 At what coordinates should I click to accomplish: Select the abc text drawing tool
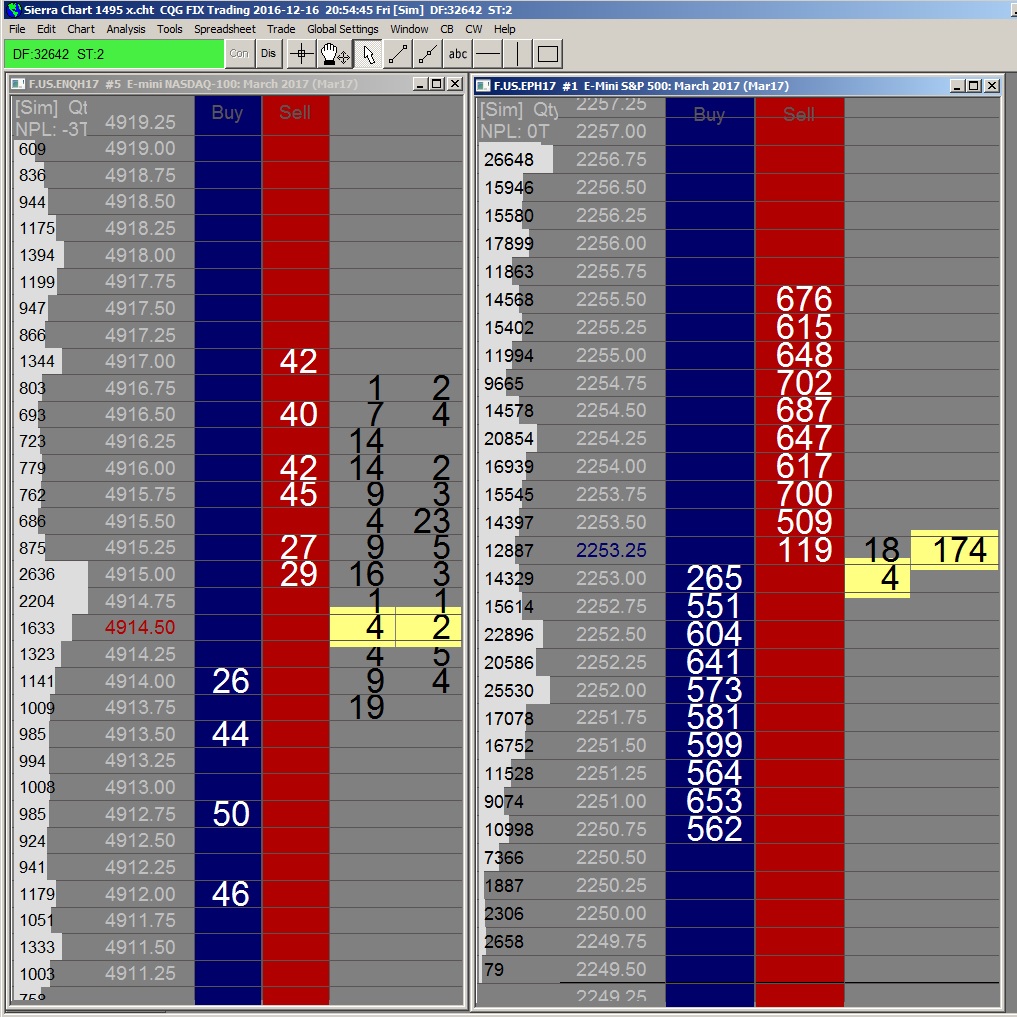(458, 54)
